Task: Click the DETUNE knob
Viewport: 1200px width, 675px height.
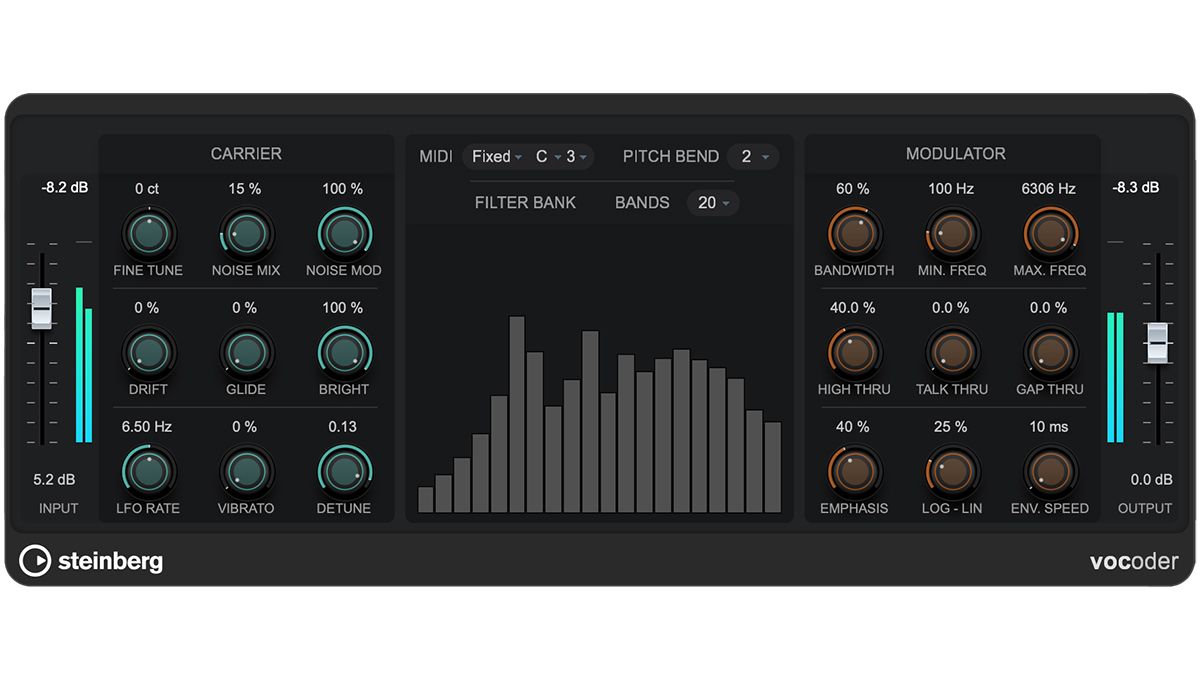Action: coord(344,472)
